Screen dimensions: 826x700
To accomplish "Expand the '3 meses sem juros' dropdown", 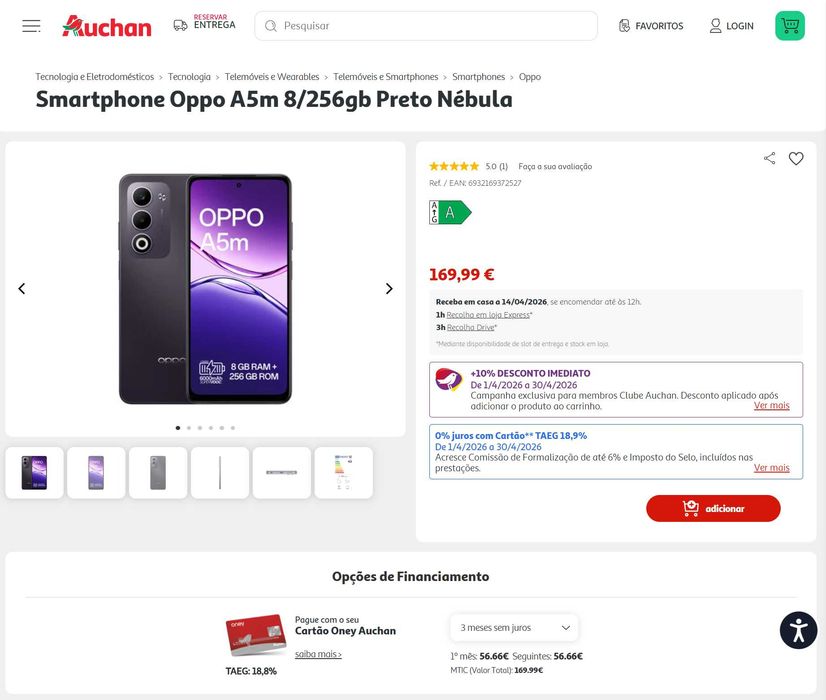I will [x=514, y=628].
